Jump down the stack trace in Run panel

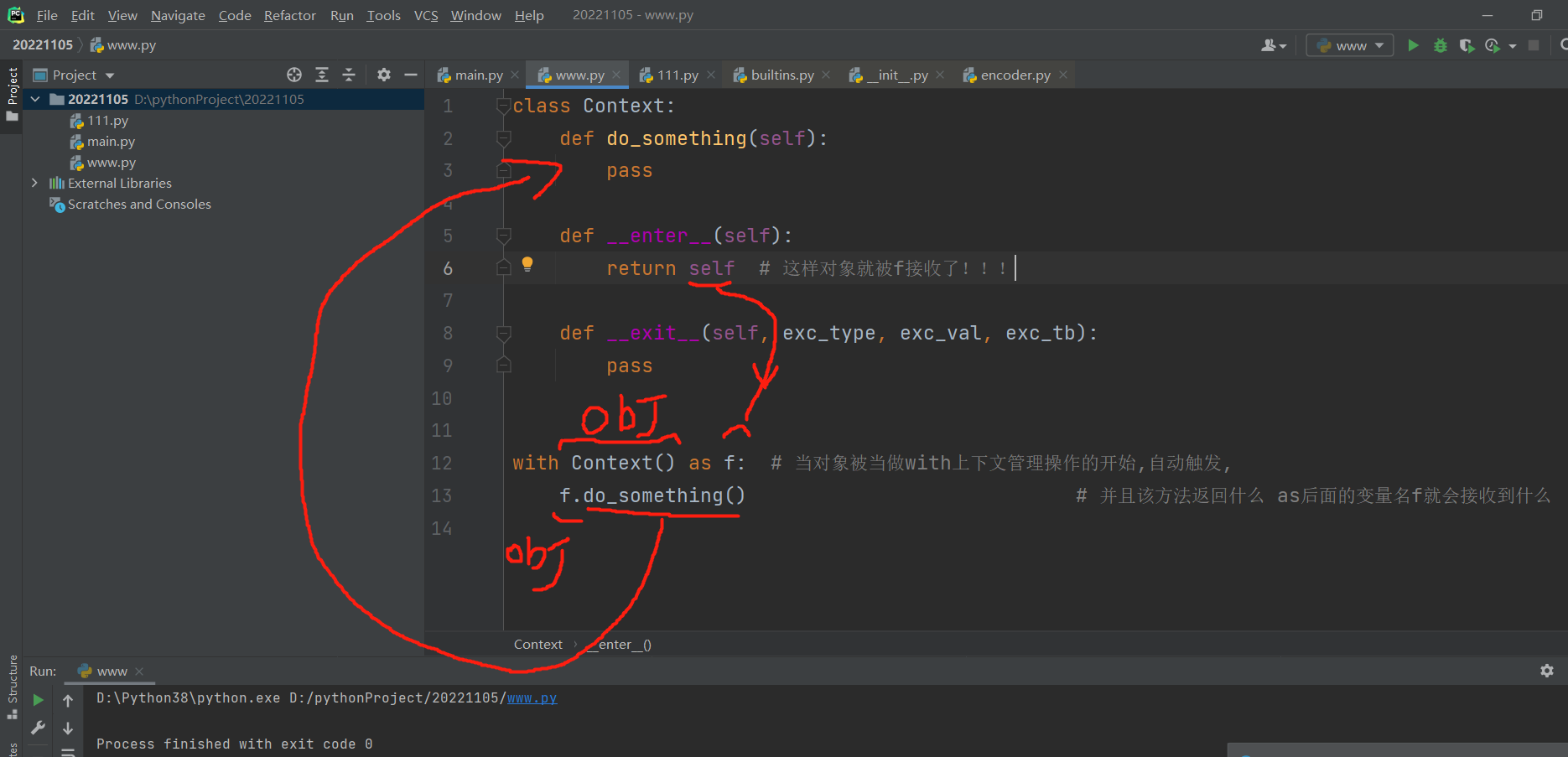click(68, 728)
